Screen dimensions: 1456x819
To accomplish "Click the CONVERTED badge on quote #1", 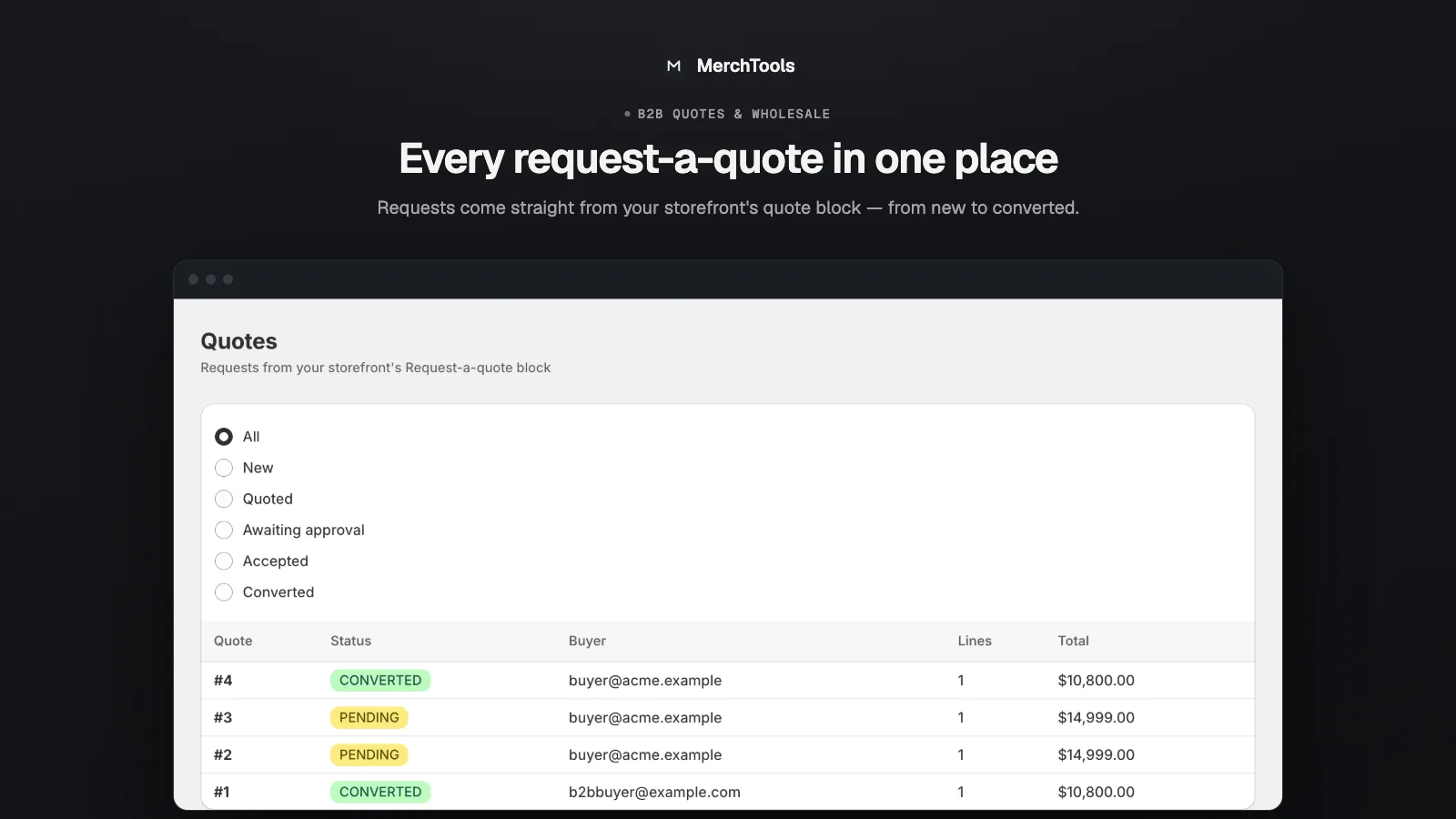I will (380, 792).
